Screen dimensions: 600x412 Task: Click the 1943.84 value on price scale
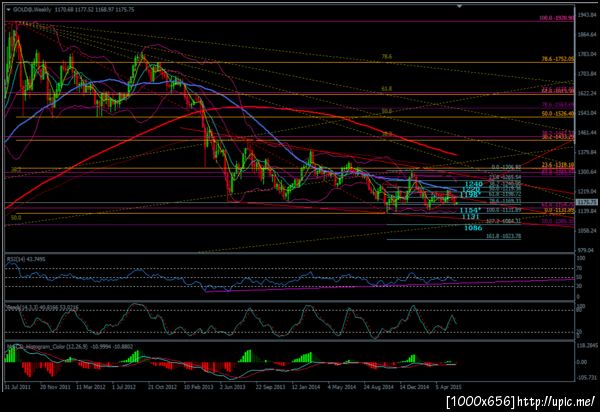click(587, 15)
